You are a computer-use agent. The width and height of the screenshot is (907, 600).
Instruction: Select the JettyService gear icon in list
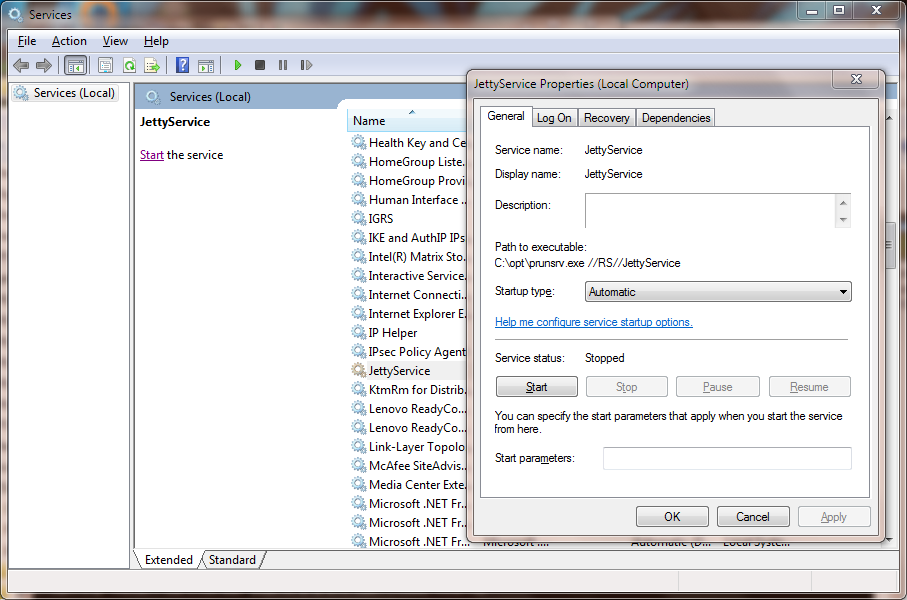359,371
